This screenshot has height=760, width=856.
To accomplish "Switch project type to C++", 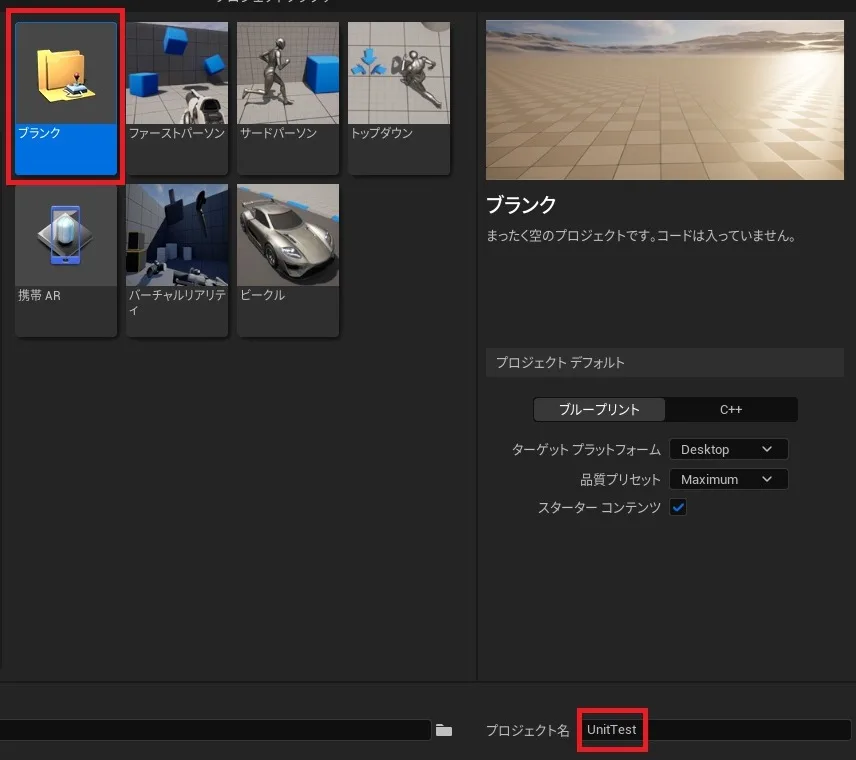I will coord(731,409).
